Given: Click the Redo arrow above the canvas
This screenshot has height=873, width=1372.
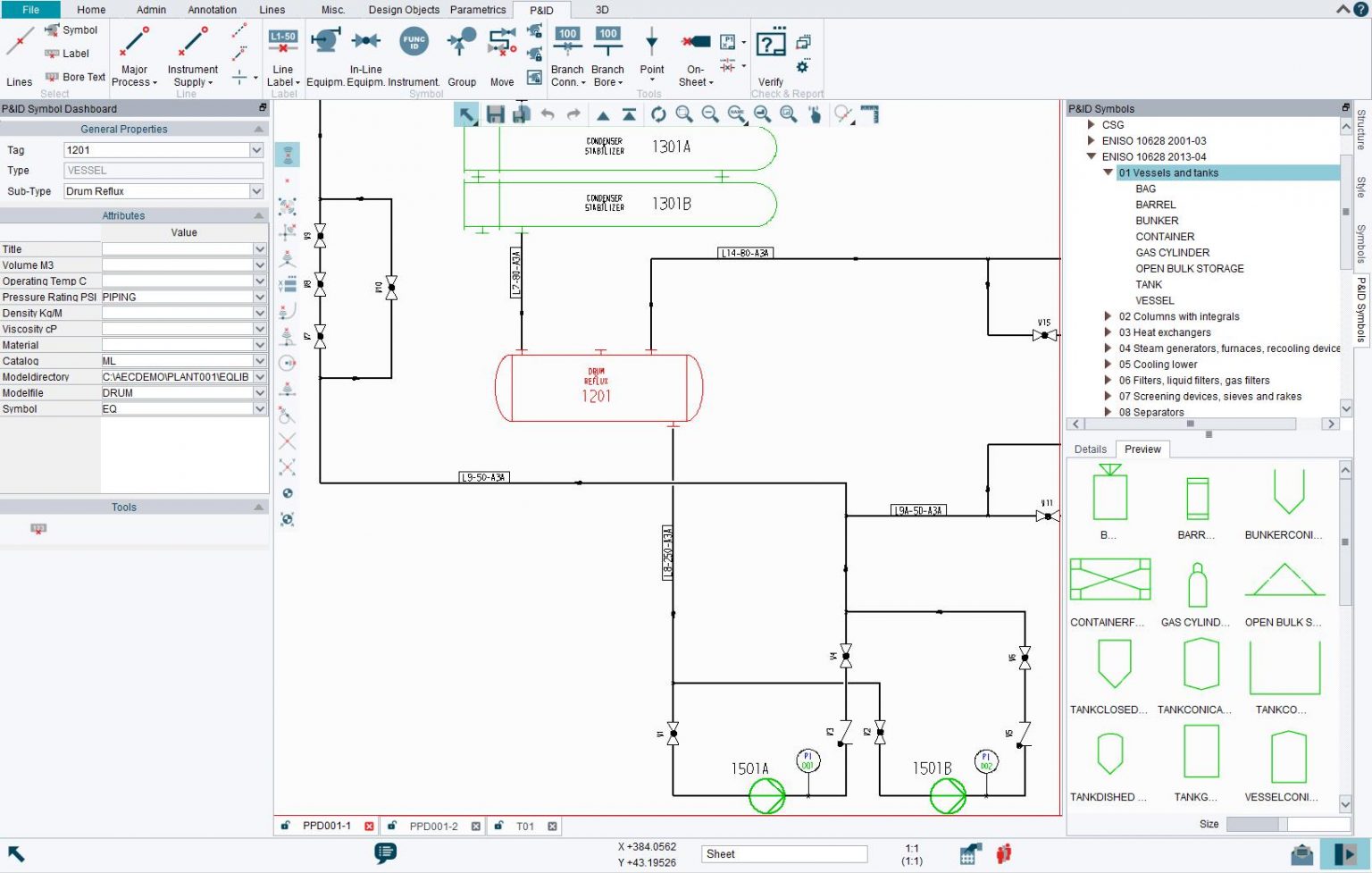Looking at the screenshot, I should [x=572, y=114].
